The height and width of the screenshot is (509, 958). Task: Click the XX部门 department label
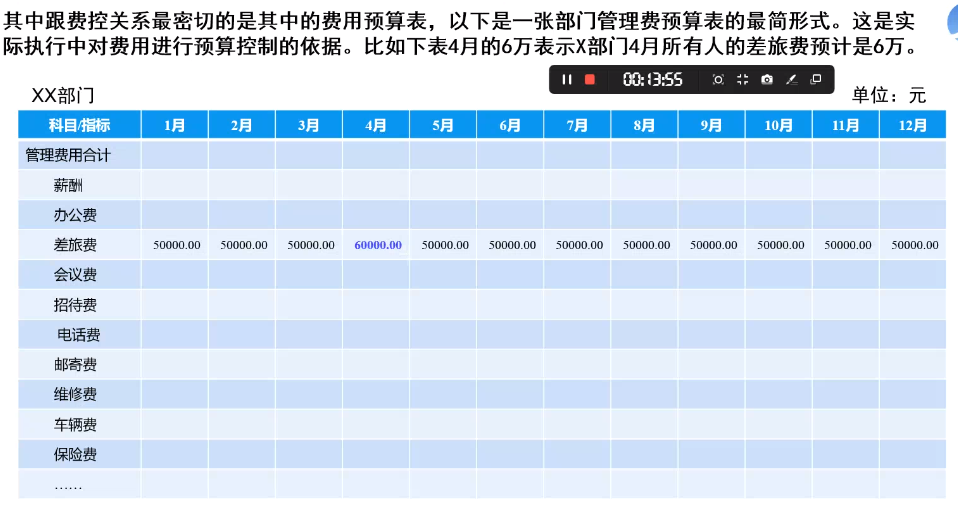pyautogui.click(x=63, y=96)
